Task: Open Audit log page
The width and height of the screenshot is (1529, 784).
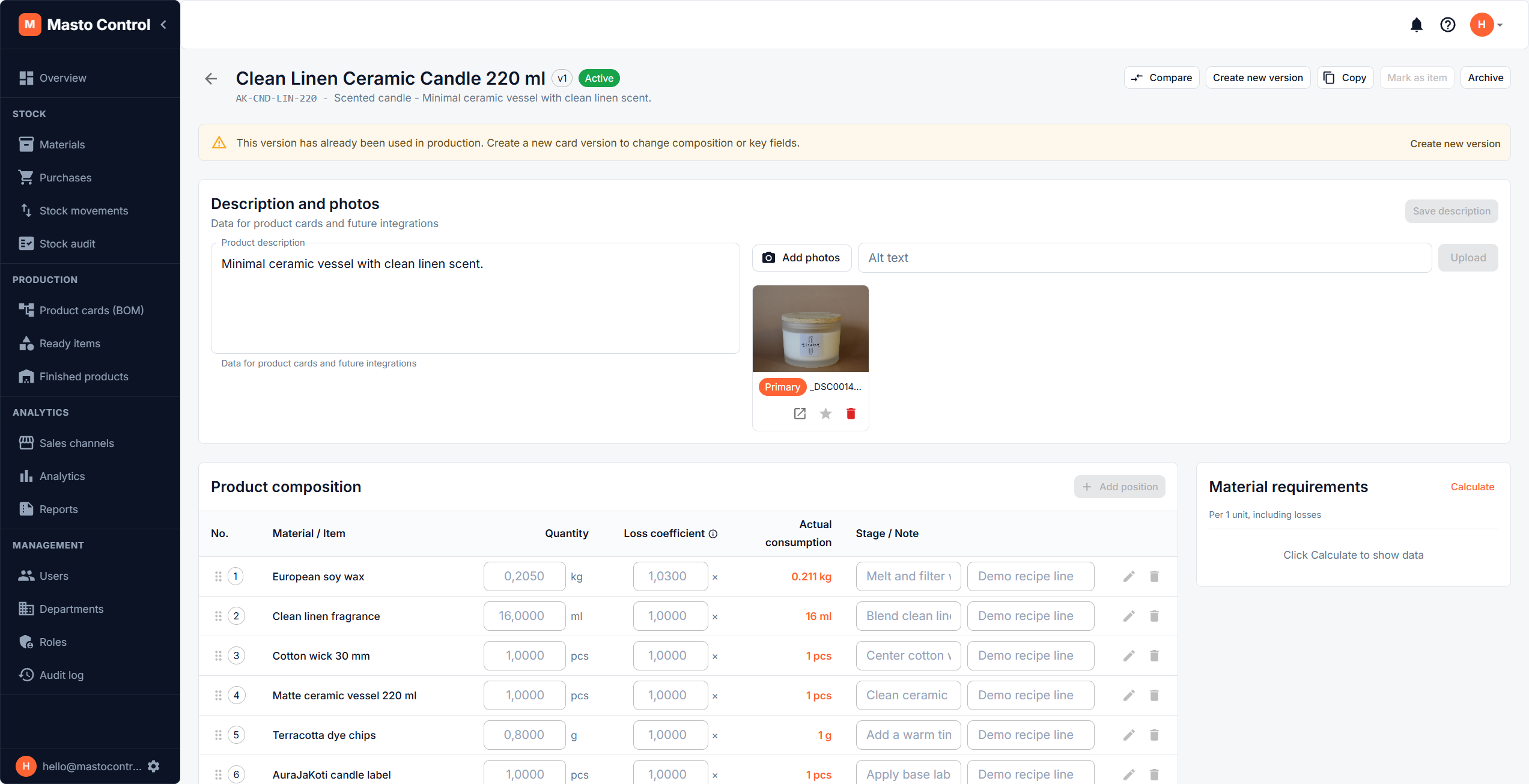Action: 90,675
